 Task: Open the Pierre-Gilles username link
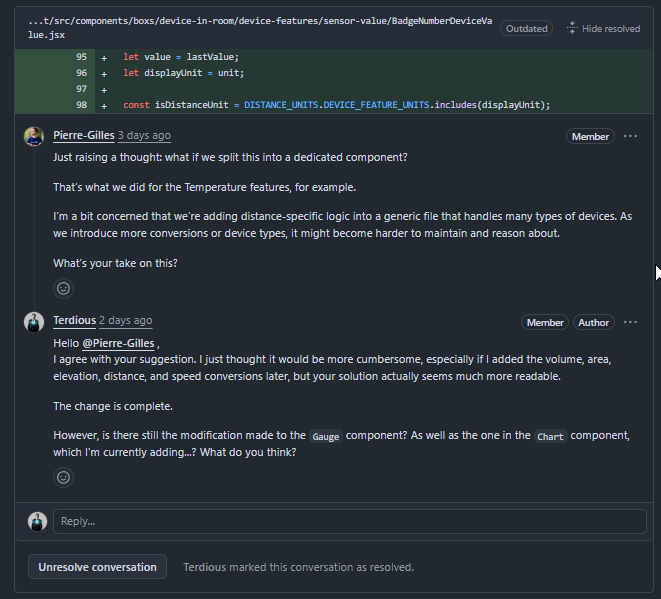(84, 135)
